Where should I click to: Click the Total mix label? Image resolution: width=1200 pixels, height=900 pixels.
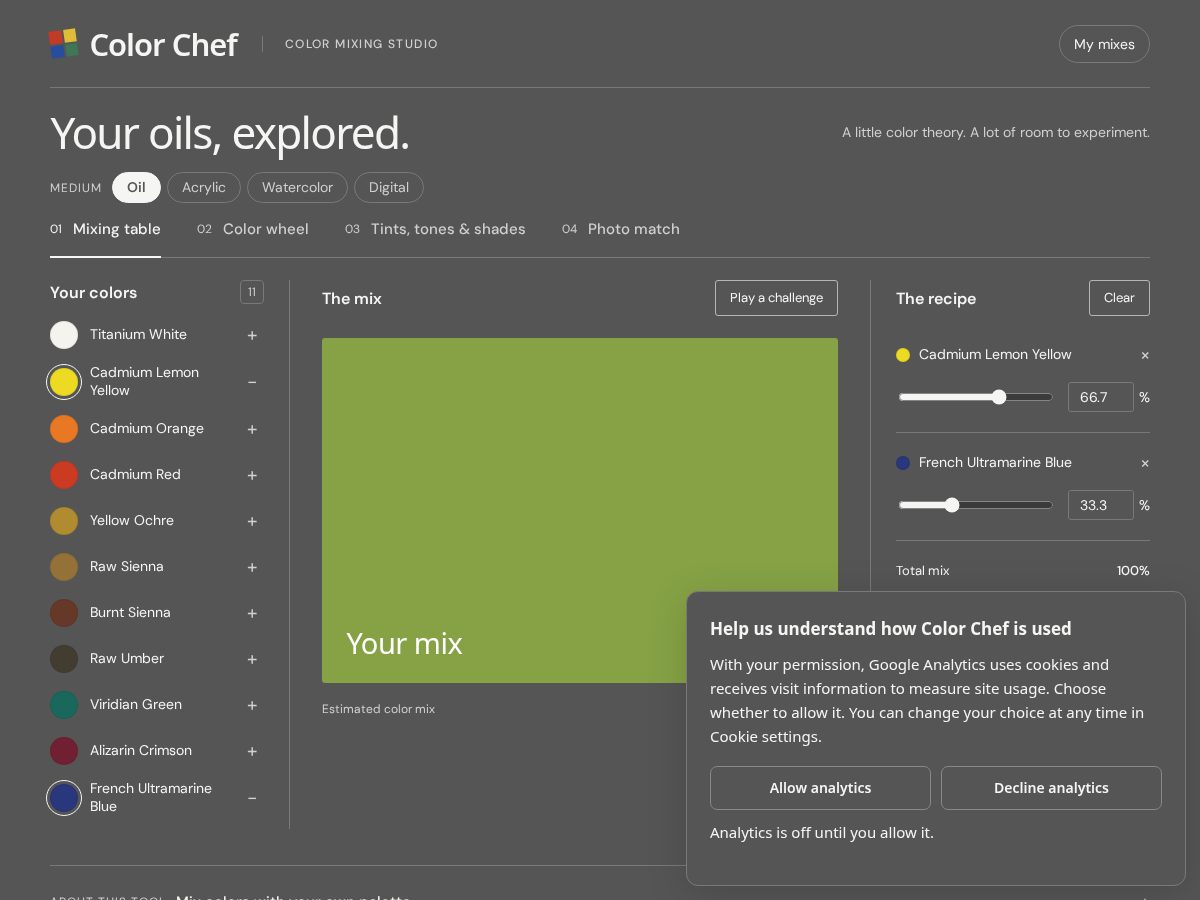[x=923, y=571]
